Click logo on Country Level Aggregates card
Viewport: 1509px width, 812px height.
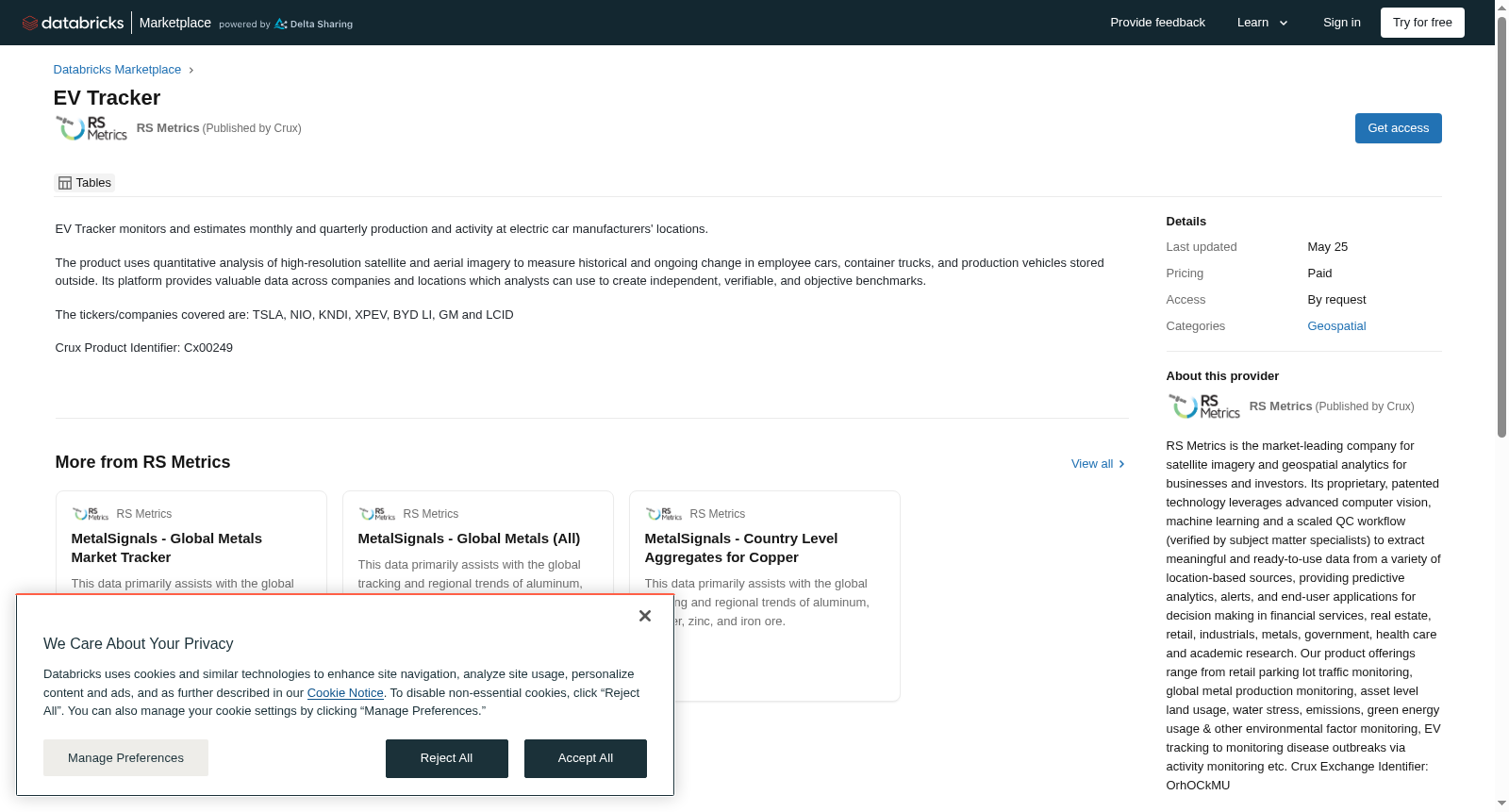coord(664,514)
